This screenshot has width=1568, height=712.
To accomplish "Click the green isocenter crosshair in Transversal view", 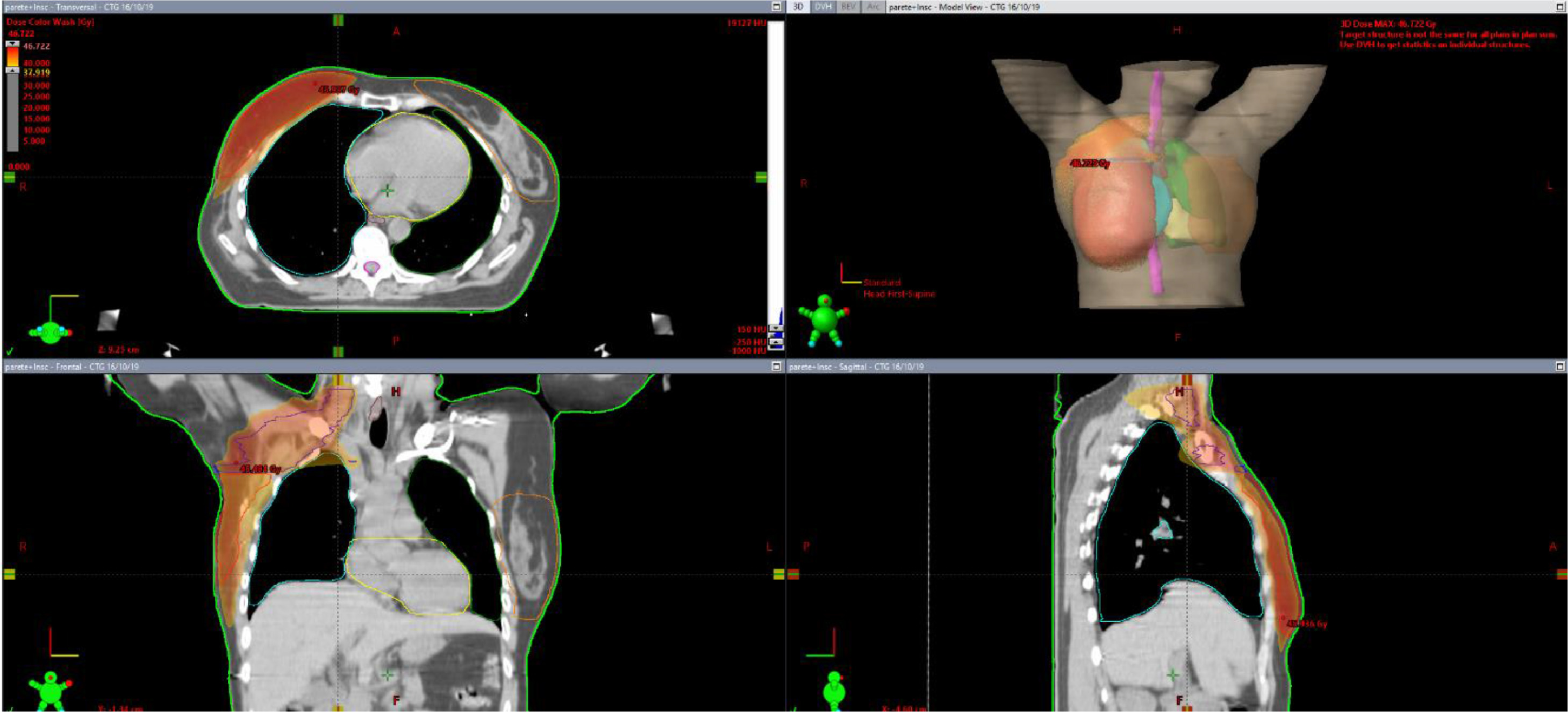I will coord(387,190).
